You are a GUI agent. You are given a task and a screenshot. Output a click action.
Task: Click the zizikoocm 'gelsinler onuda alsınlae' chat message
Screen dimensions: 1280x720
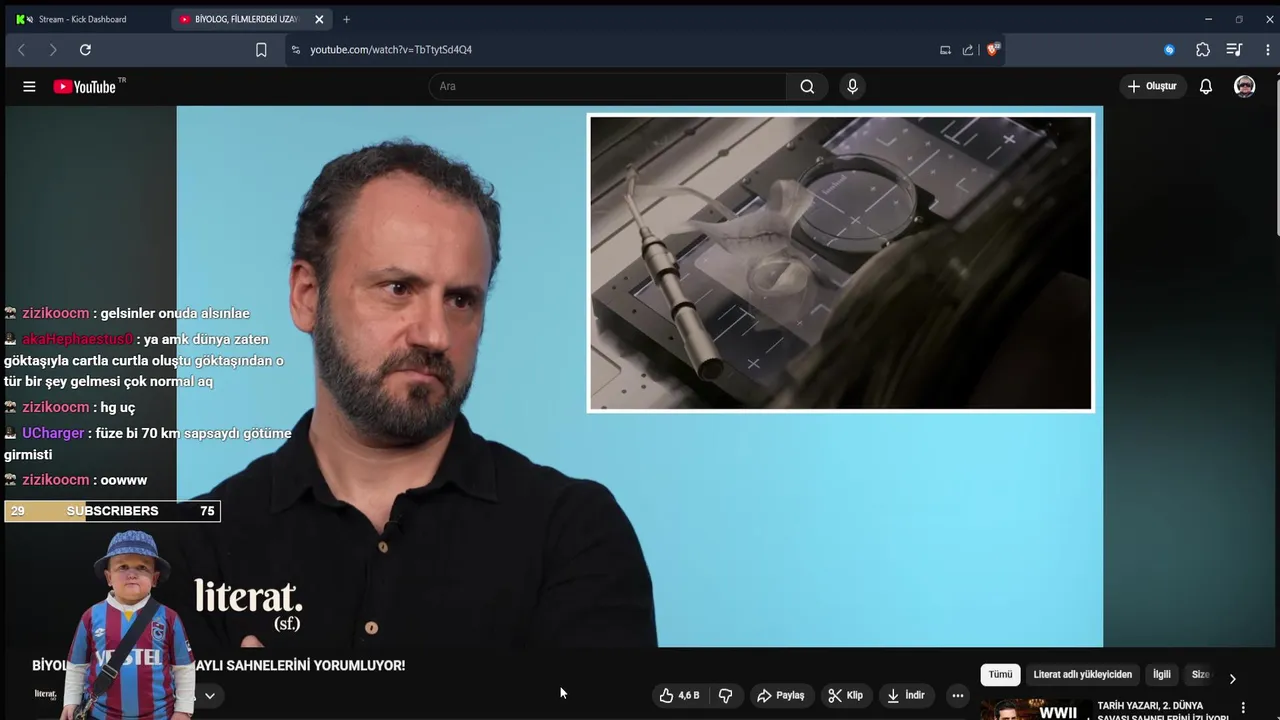pos(127,313)
